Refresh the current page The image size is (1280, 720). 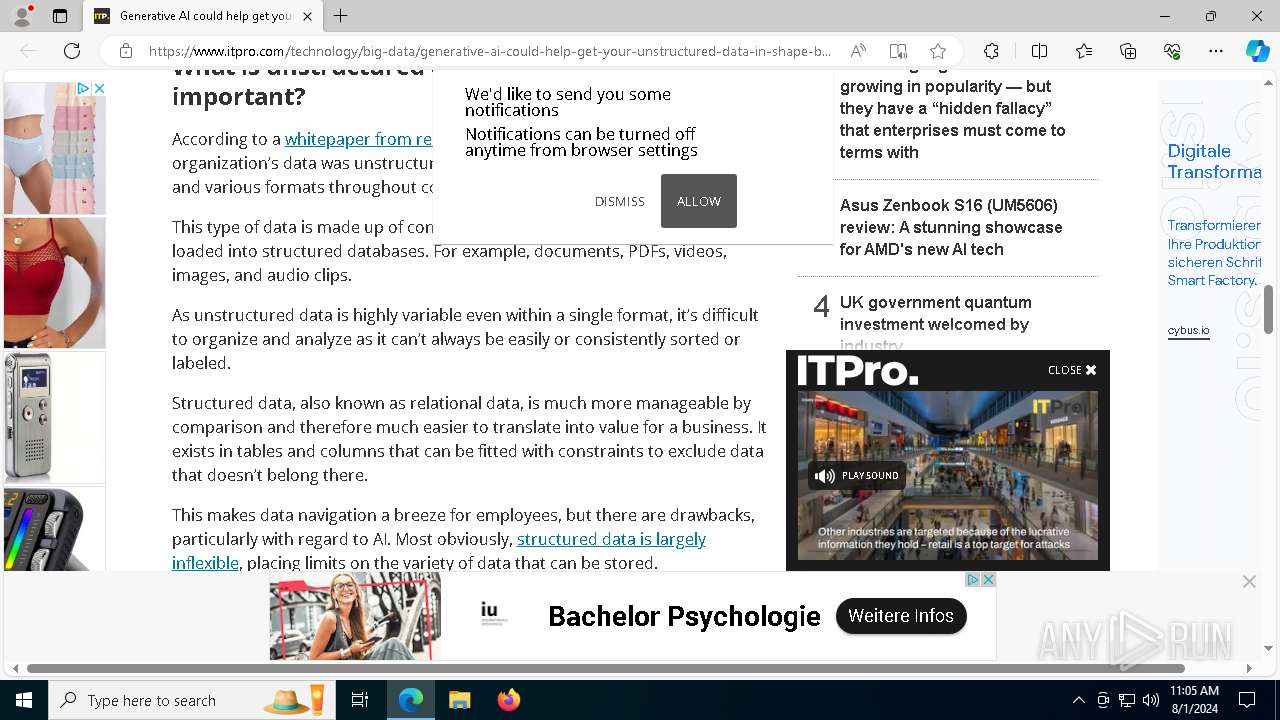point(72,51)
